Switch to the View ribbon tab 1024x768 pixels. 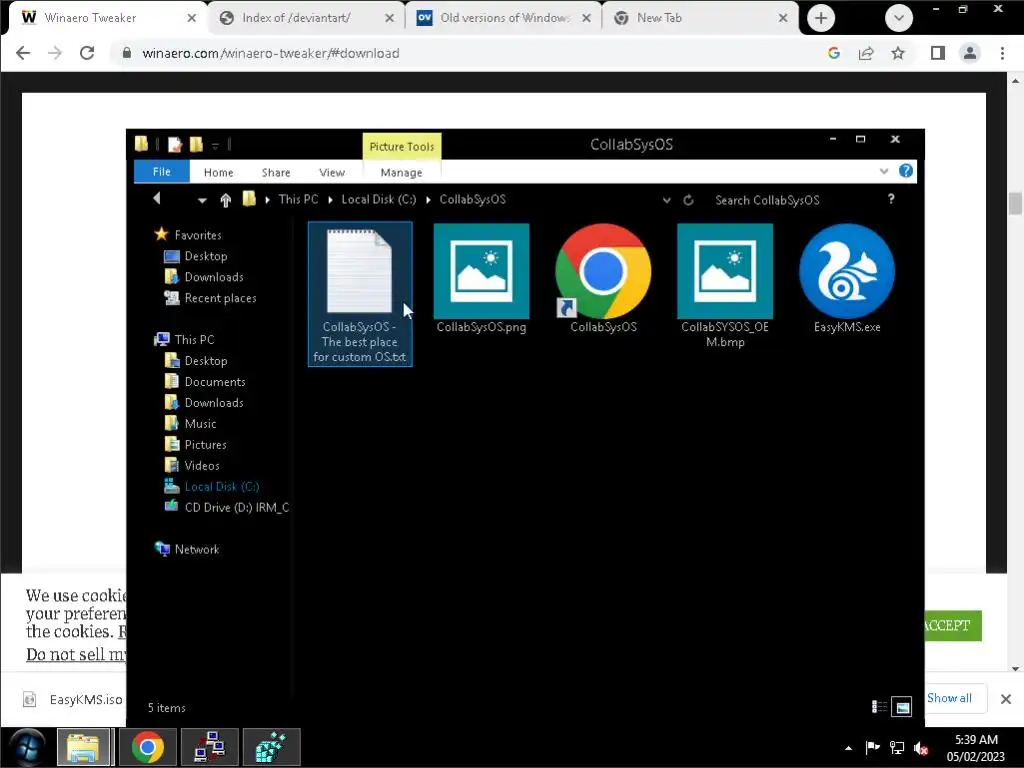point(332,172)
